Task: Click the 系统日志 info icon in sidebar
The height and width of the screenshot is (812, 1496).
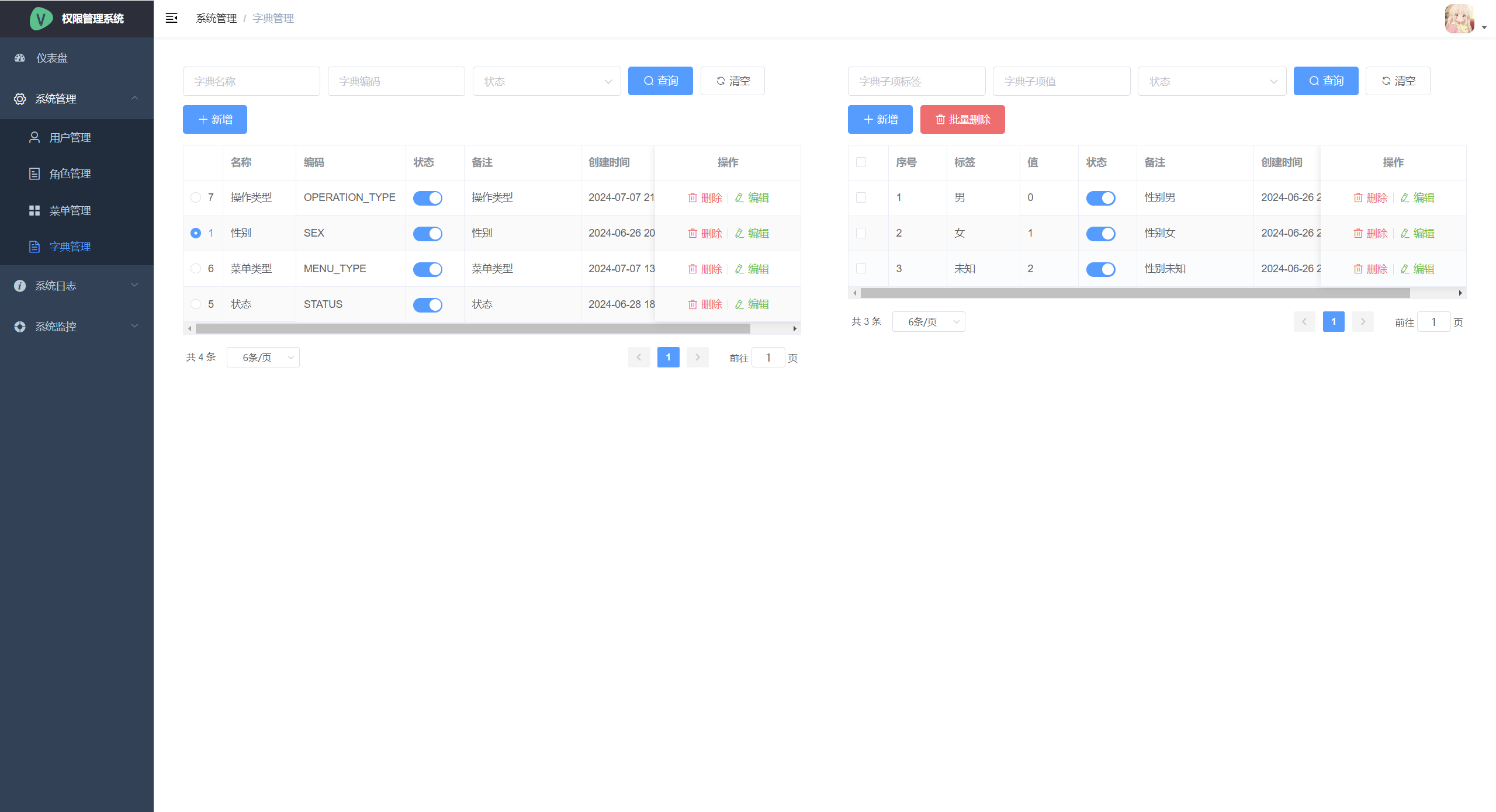Action: tap(20, 286)
